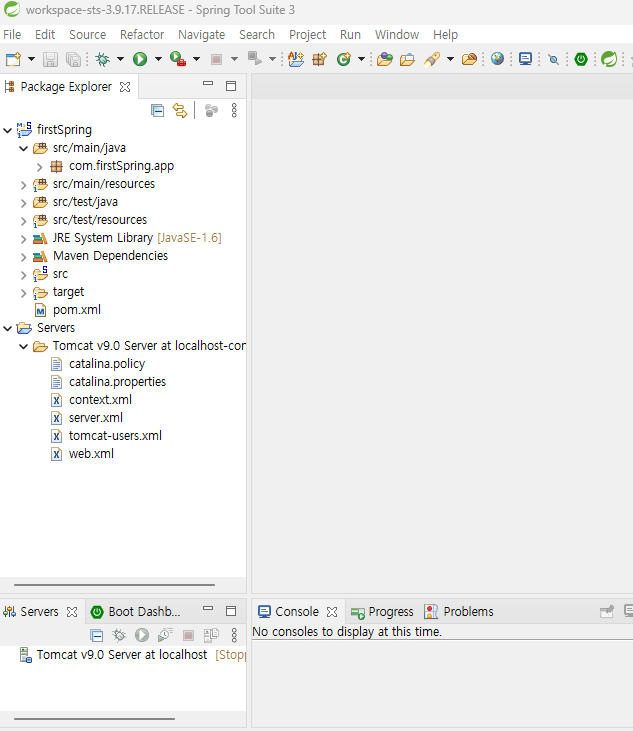Click the Save icon in toolbar
The image size is (633, 731).
(50, 59)
